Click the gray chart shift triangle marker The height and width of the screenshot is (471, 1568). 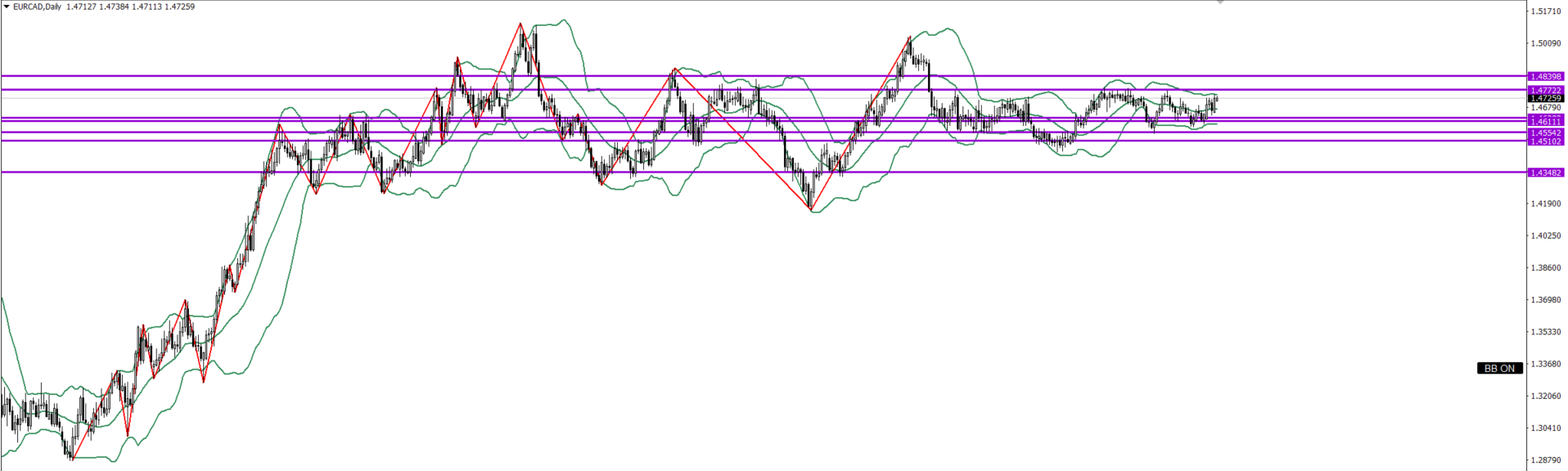pyautogui.click(x=1220, y=2)
